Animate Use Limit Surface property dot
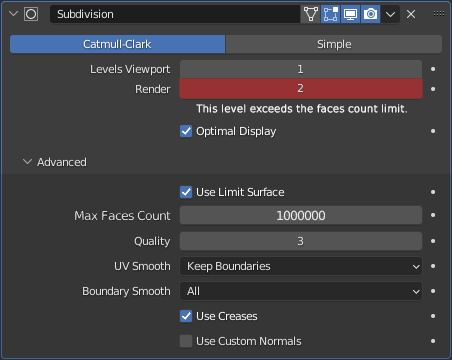The image size is (452, 360). click(x=433, y=192)
